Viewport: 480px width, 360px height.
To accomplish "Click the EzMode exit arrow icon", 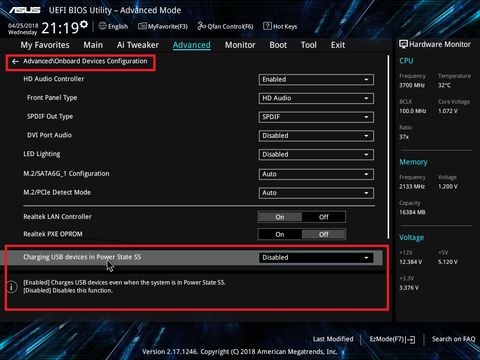I will click(x=411, y=340).
